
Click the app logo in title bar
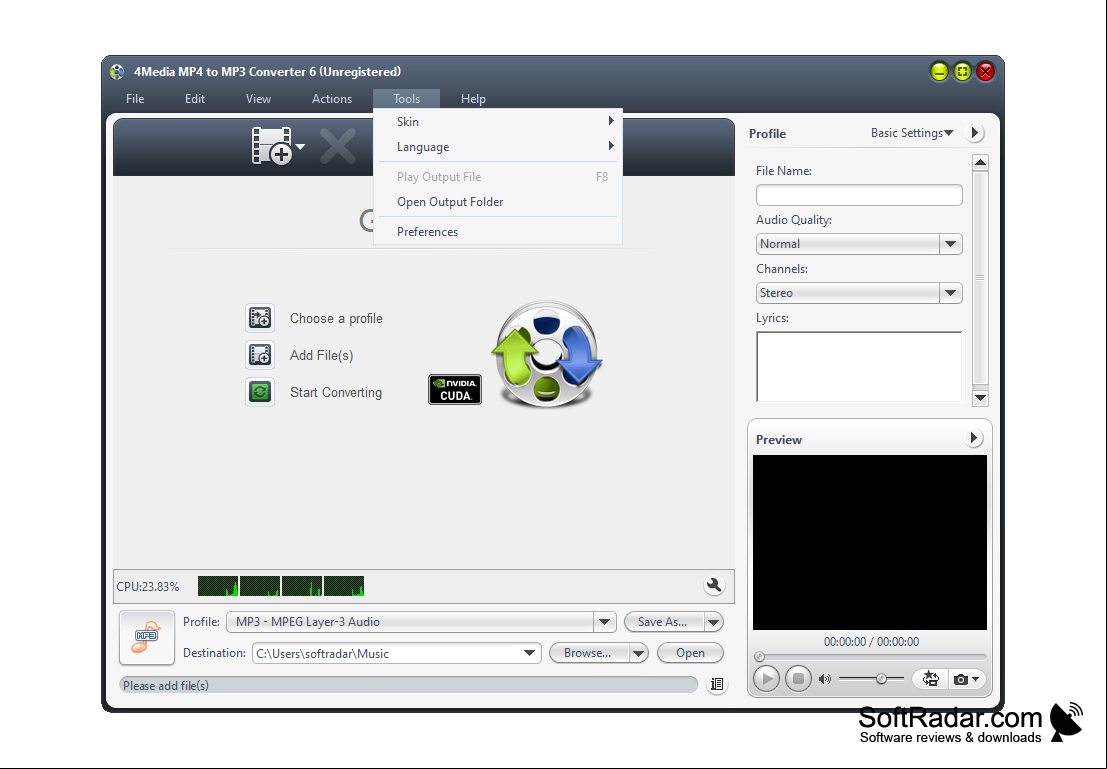117,71
